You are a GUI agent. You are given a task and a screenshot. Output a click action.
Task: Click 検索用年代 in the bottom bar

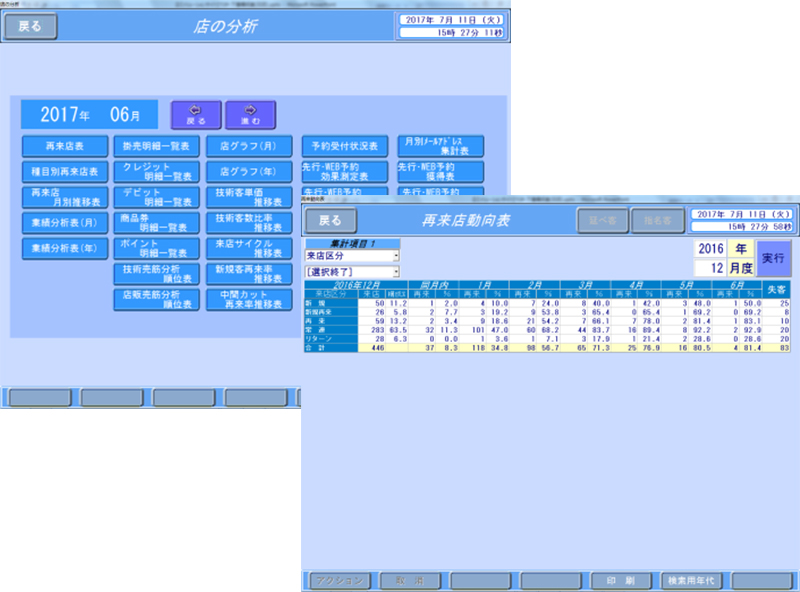(691, 581)
